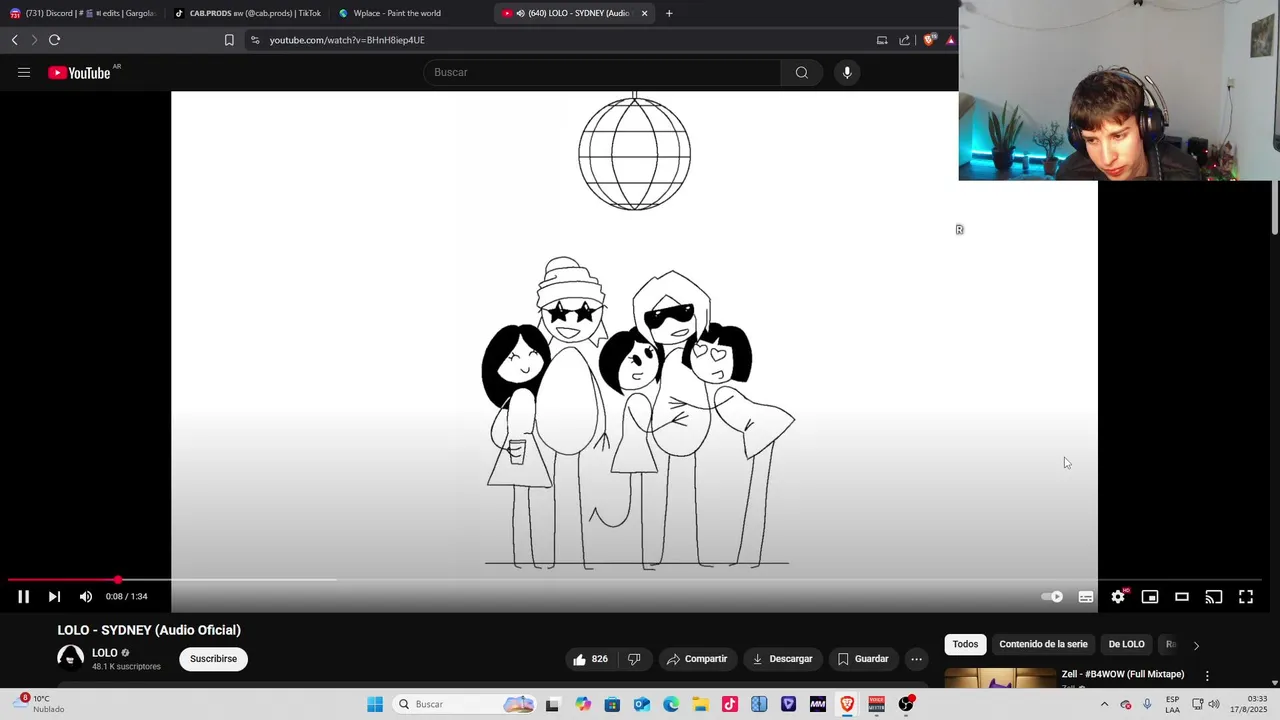Skip to the next video
Image resolution: width=1280 pixels, height=720 pixels.
pos(54,597)
